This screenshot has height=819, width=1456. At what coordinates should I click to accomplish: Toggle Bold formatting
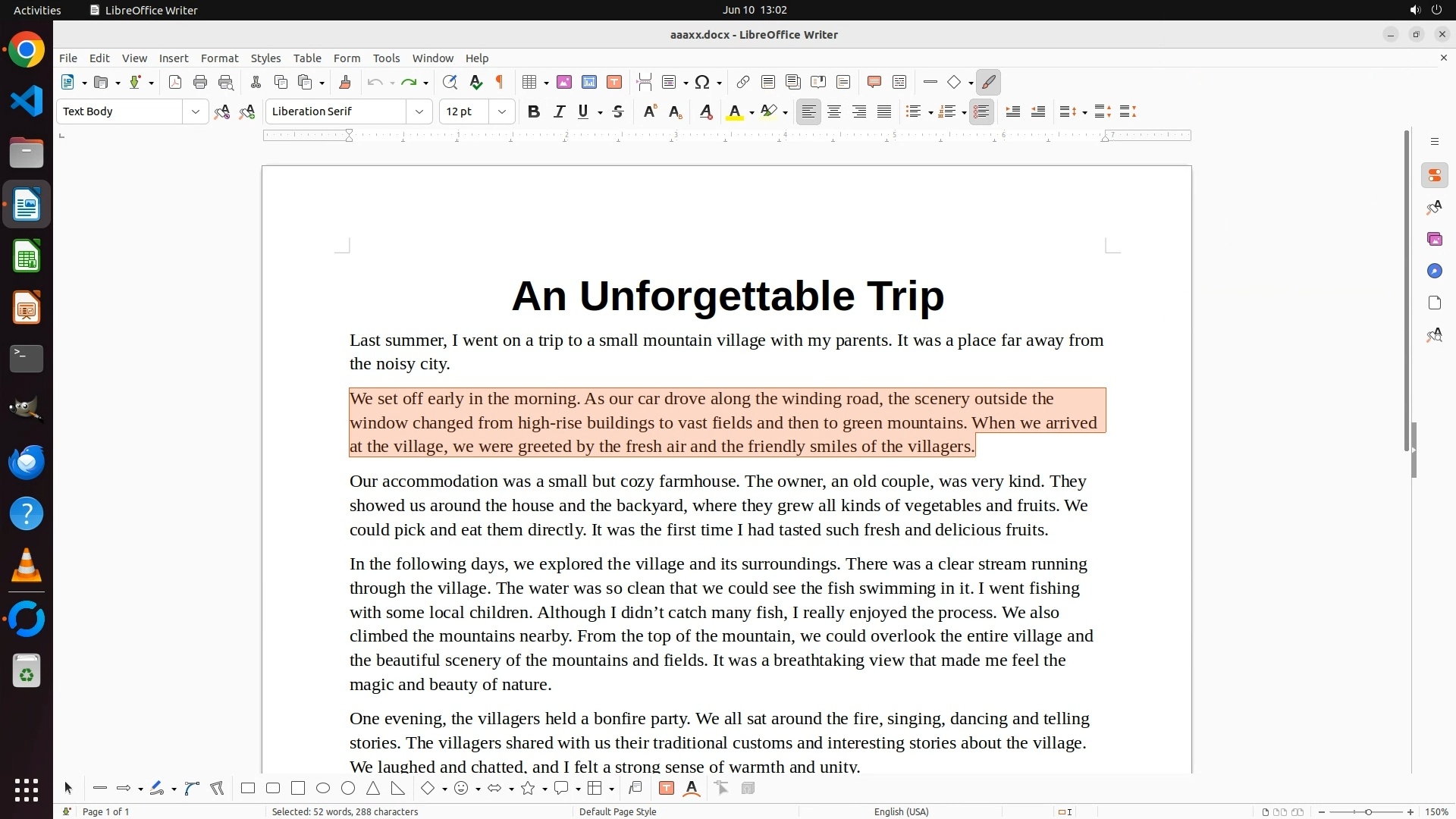[533, 111]
